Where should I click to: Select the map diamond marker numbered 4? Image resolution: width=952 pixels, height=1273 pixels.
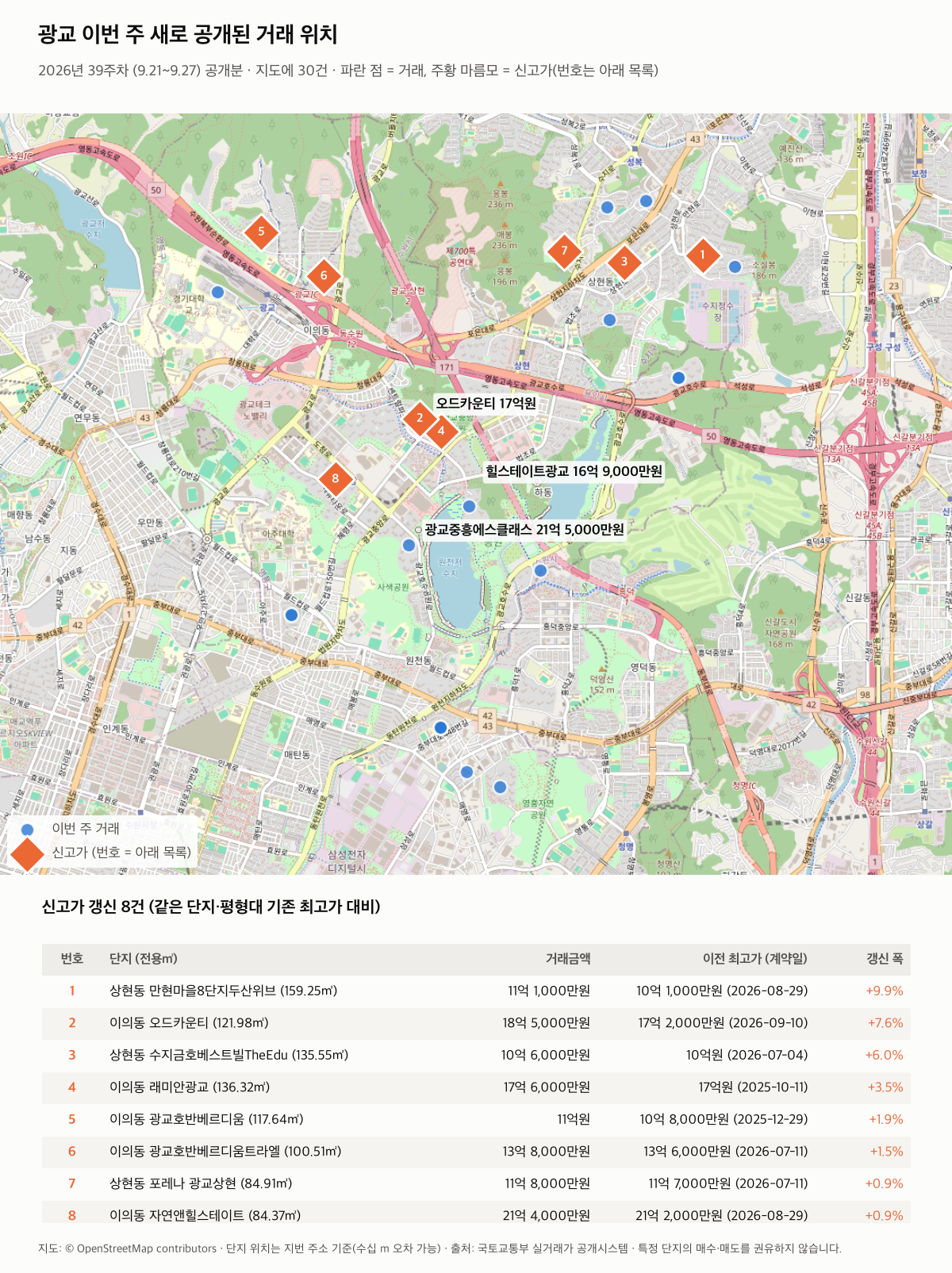coord(441,431)
